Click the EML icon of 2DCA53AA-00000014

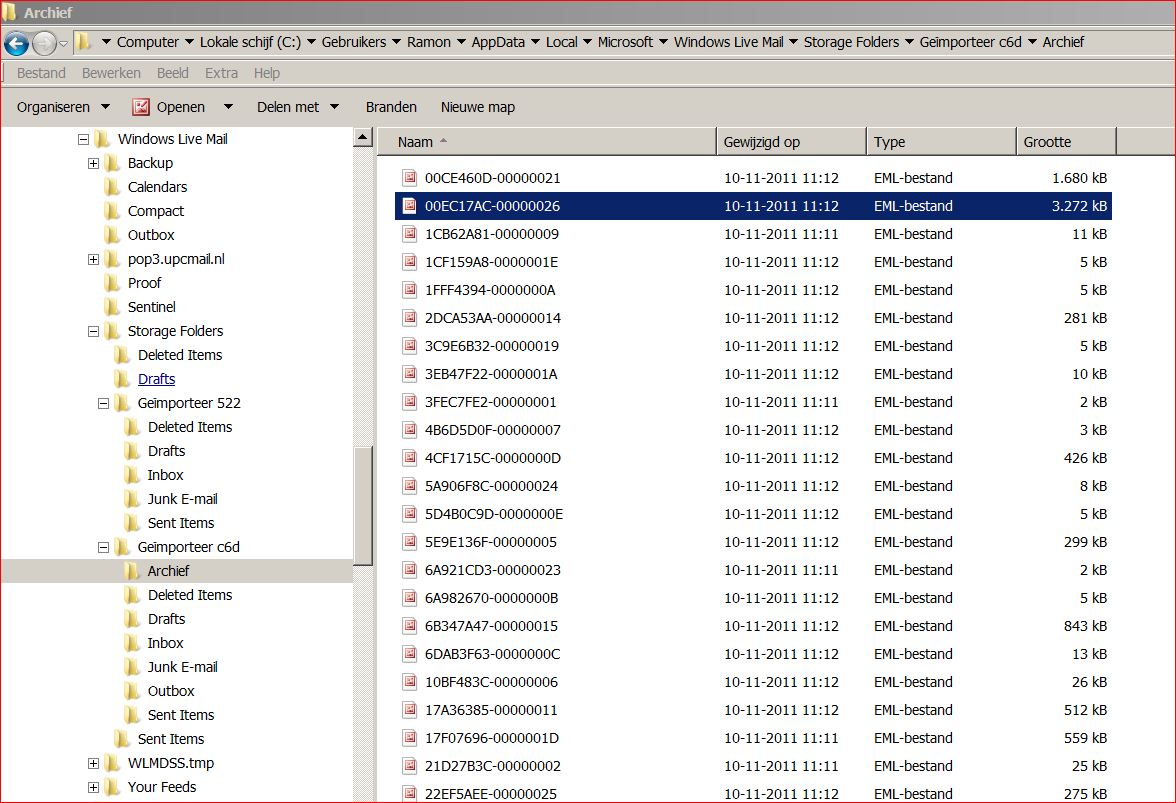410,318
